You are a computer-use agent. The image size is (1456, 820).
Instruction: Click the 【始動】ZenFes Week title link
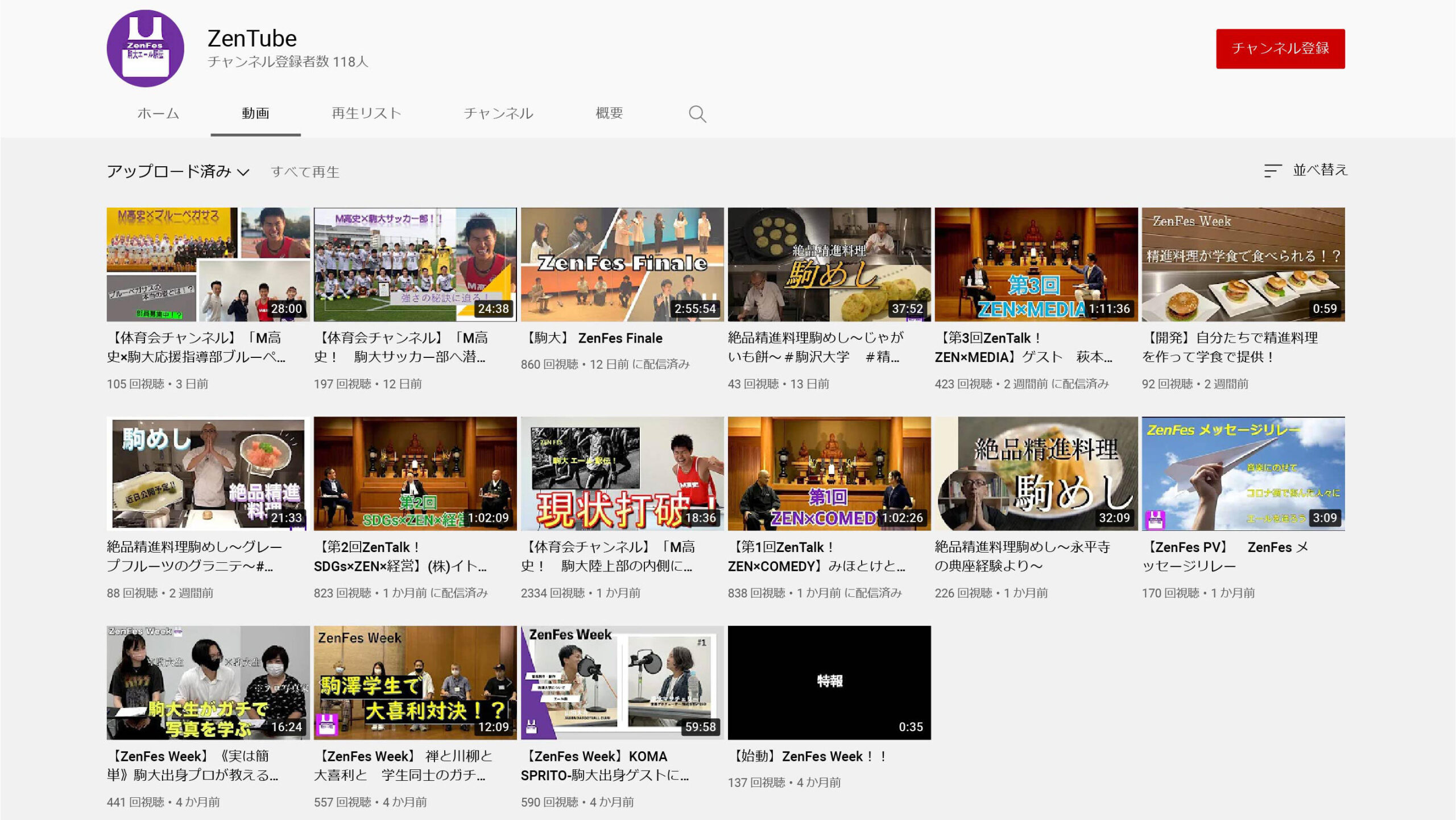click(x=808, y=756)
